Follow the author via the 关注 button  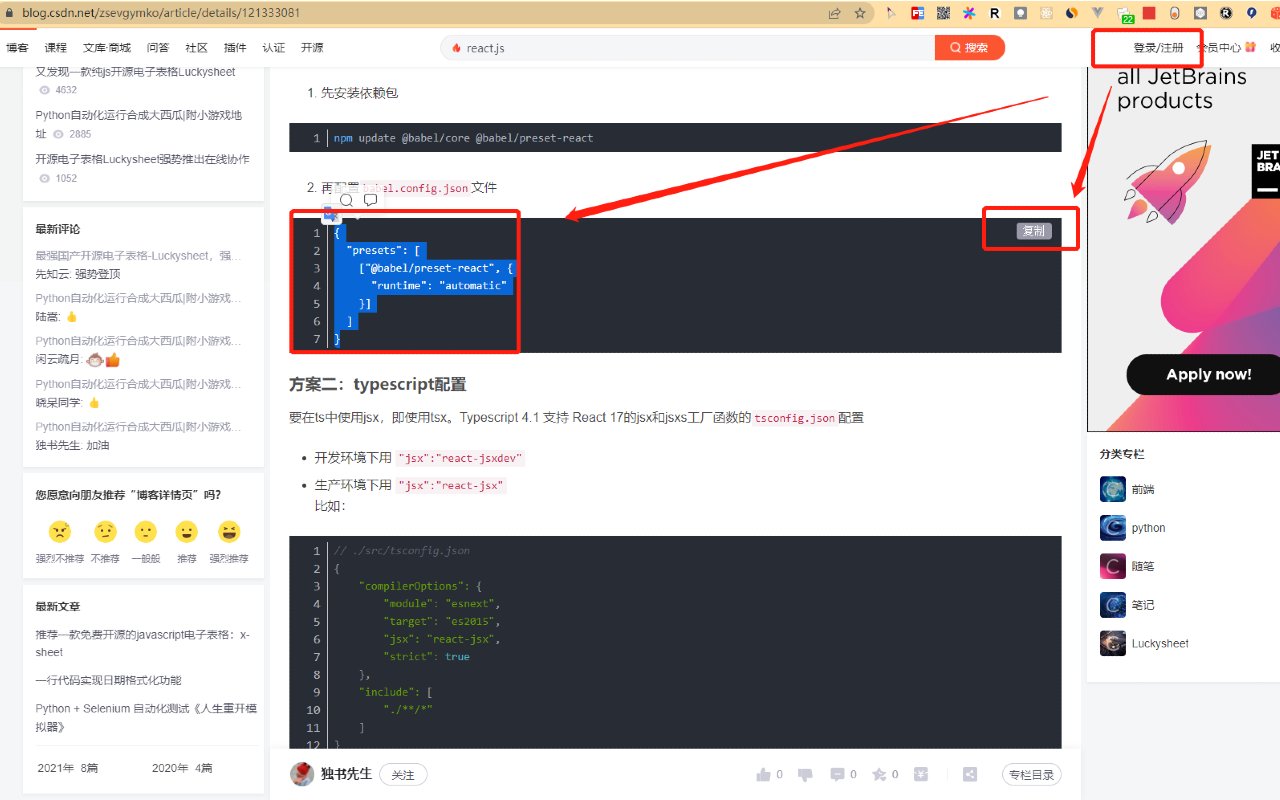[403, 774]
